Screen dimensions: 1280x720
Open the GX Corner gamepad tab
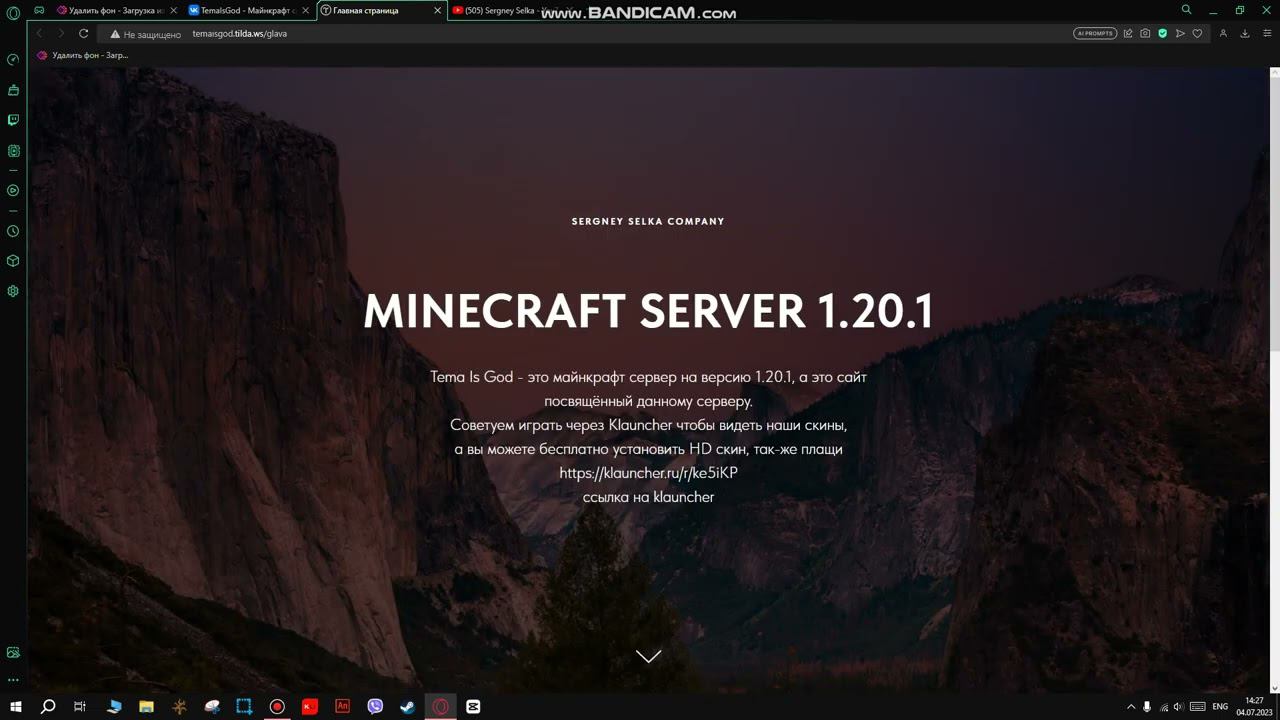39,10
